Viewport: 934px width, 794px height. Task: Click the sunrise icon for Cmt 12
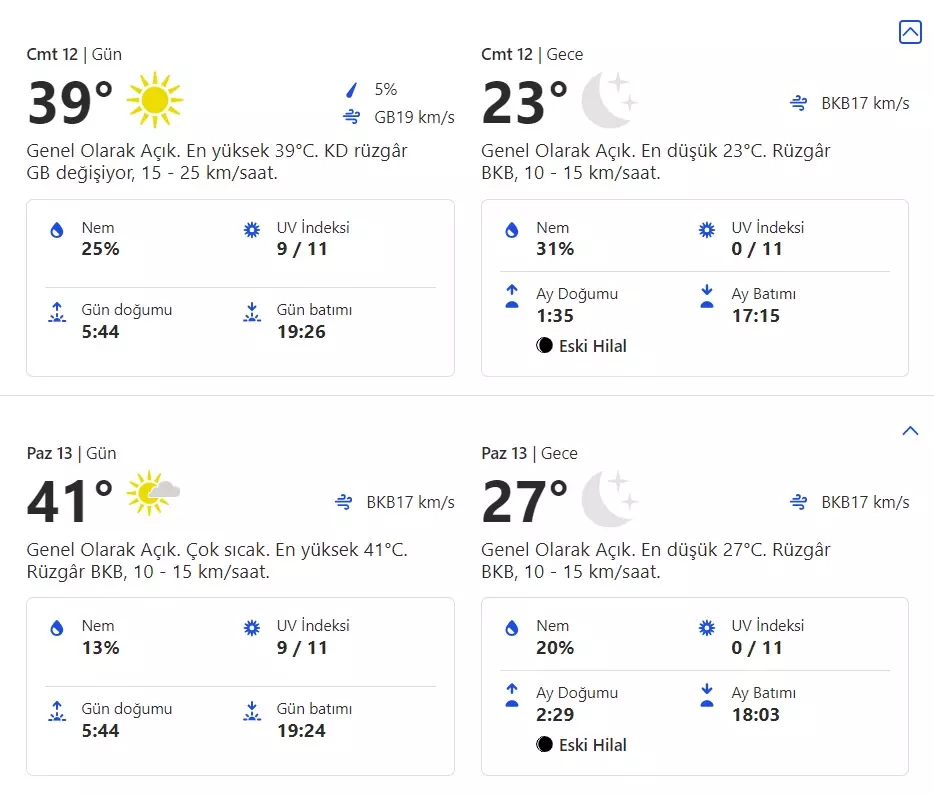[57, 312]
